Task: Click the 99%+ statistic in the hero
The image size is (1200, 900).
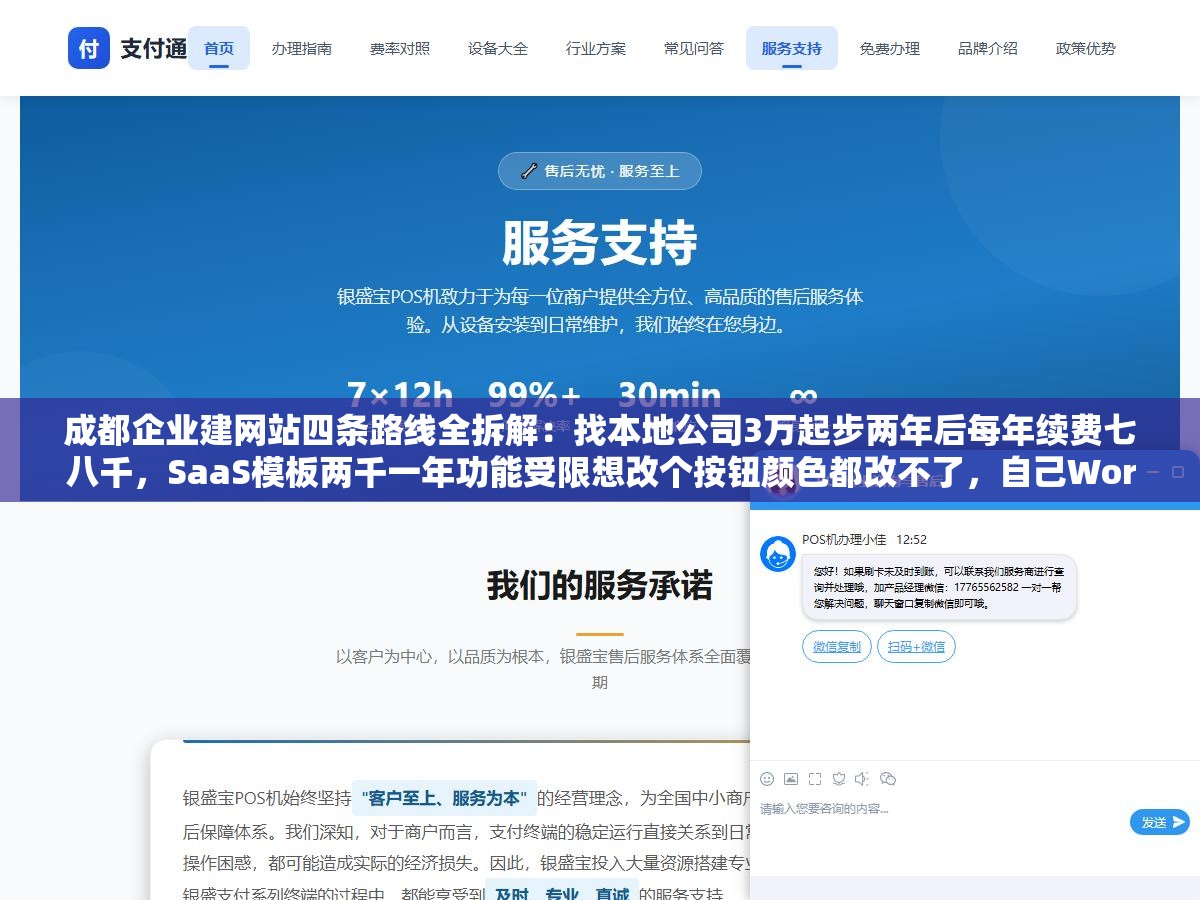Action: point(535,393)
